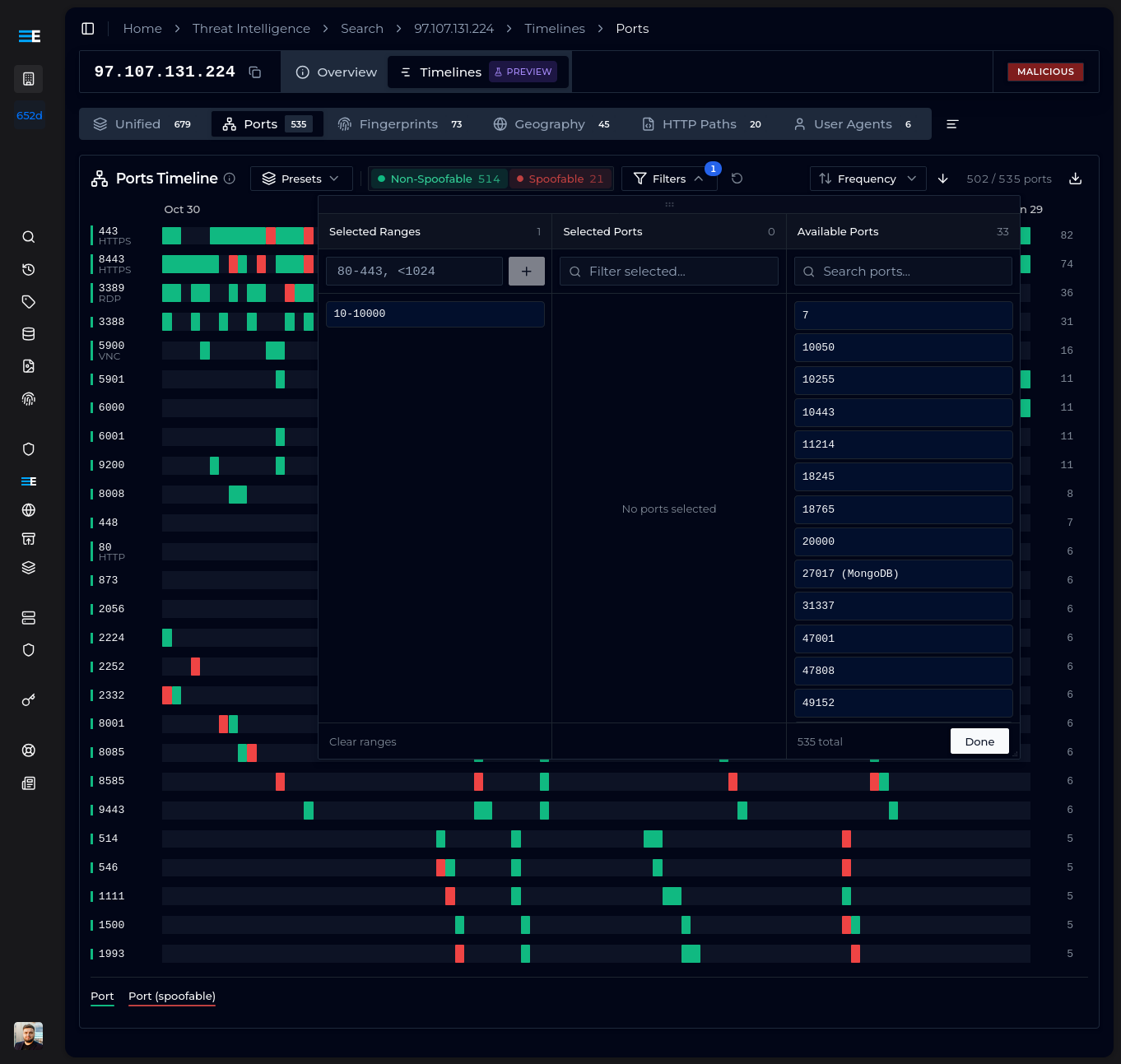
Task: Open the User Agents tab
Action: pyautogui.click(x=852, y=123)
